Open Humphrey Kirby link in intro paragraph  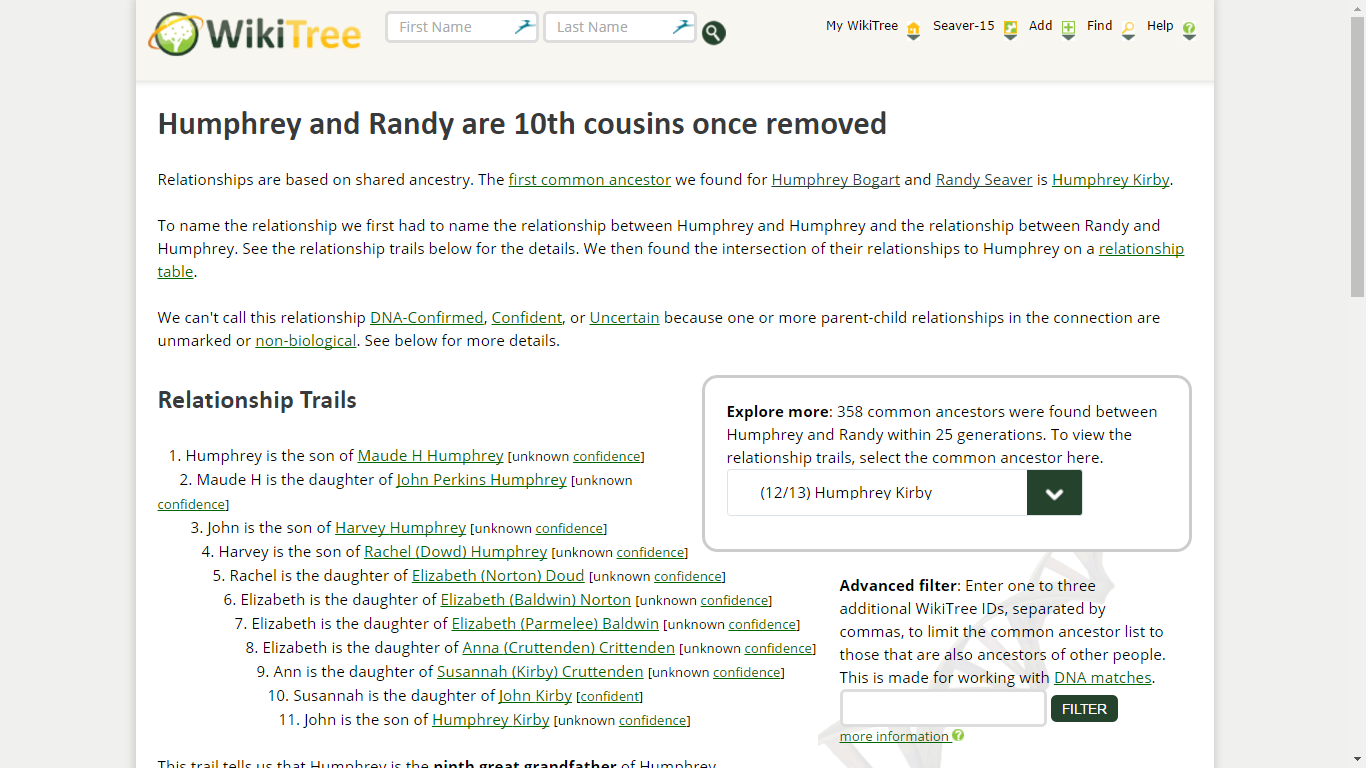click(x=1110, y=180)
